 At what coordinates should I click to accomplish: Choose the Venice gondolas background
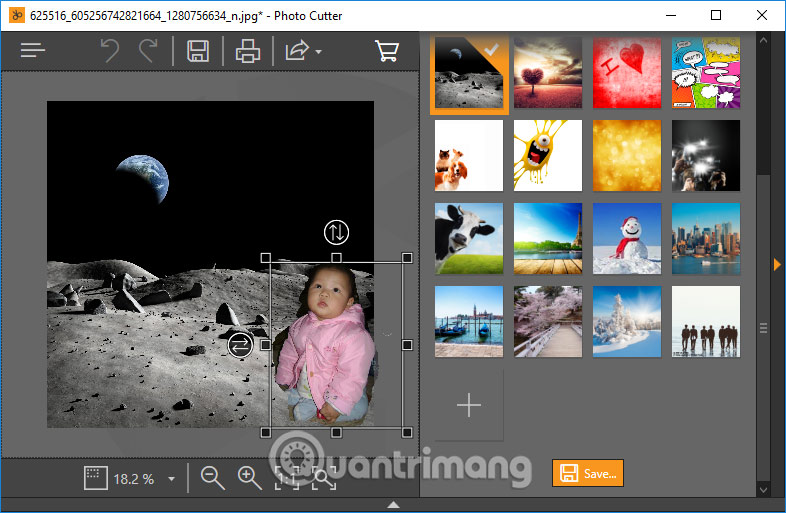469,321
